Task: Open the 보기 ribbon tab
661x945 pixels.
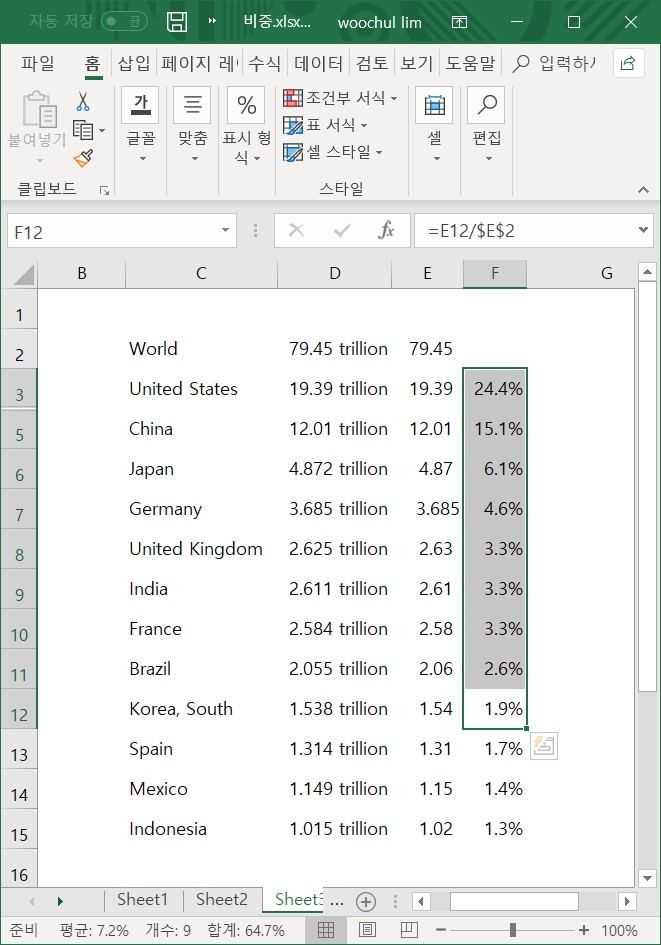Action: coord(416,63)
